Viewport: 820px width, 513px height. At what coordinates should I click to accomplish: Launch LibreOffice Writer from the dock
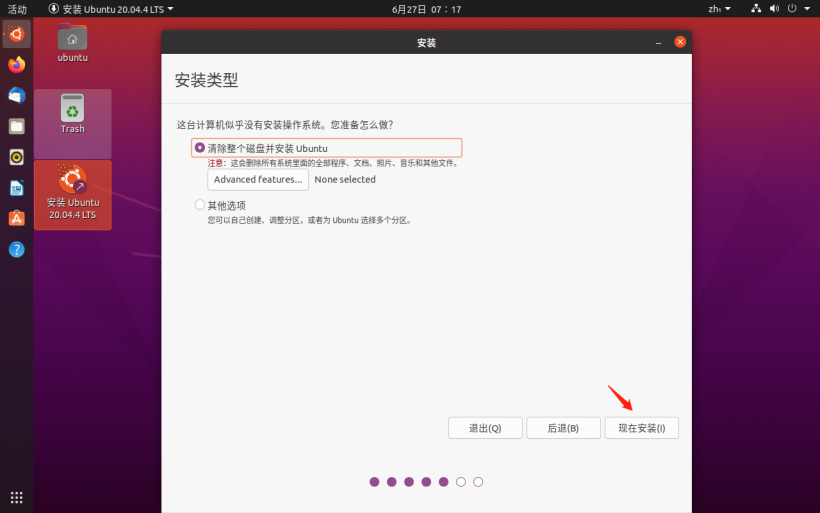point(16,188)
